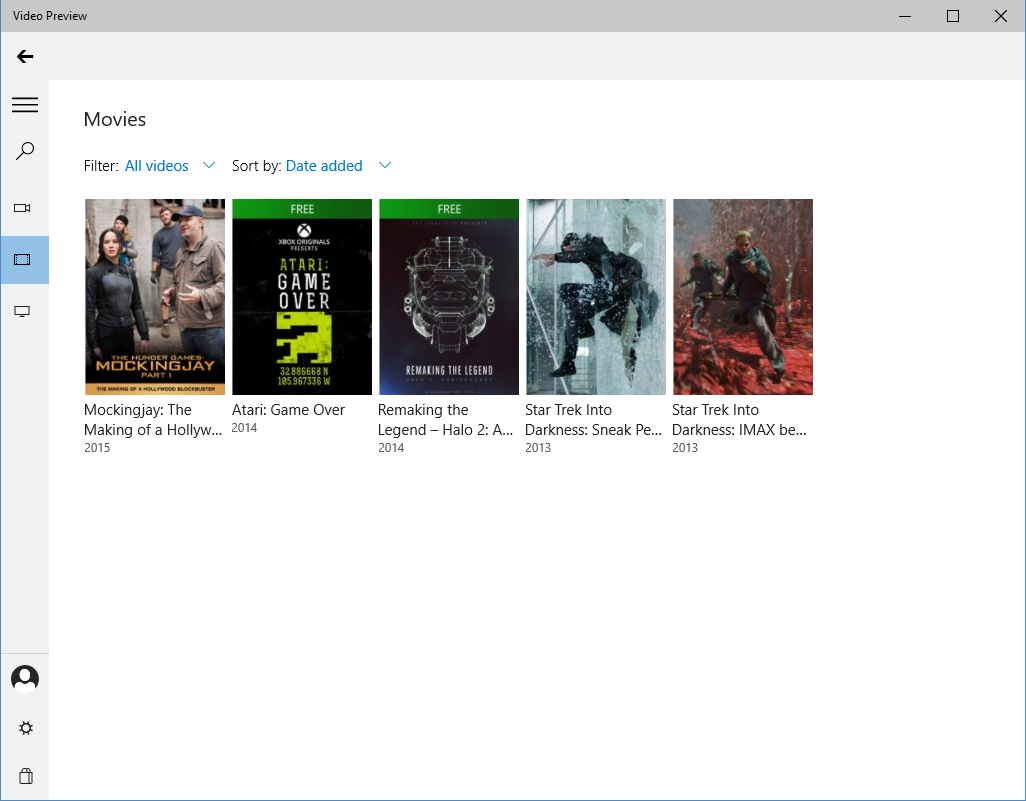This screenshot has width=1026, height=801.
Task: Open the search magnifier icon
Action: [25, 152]
